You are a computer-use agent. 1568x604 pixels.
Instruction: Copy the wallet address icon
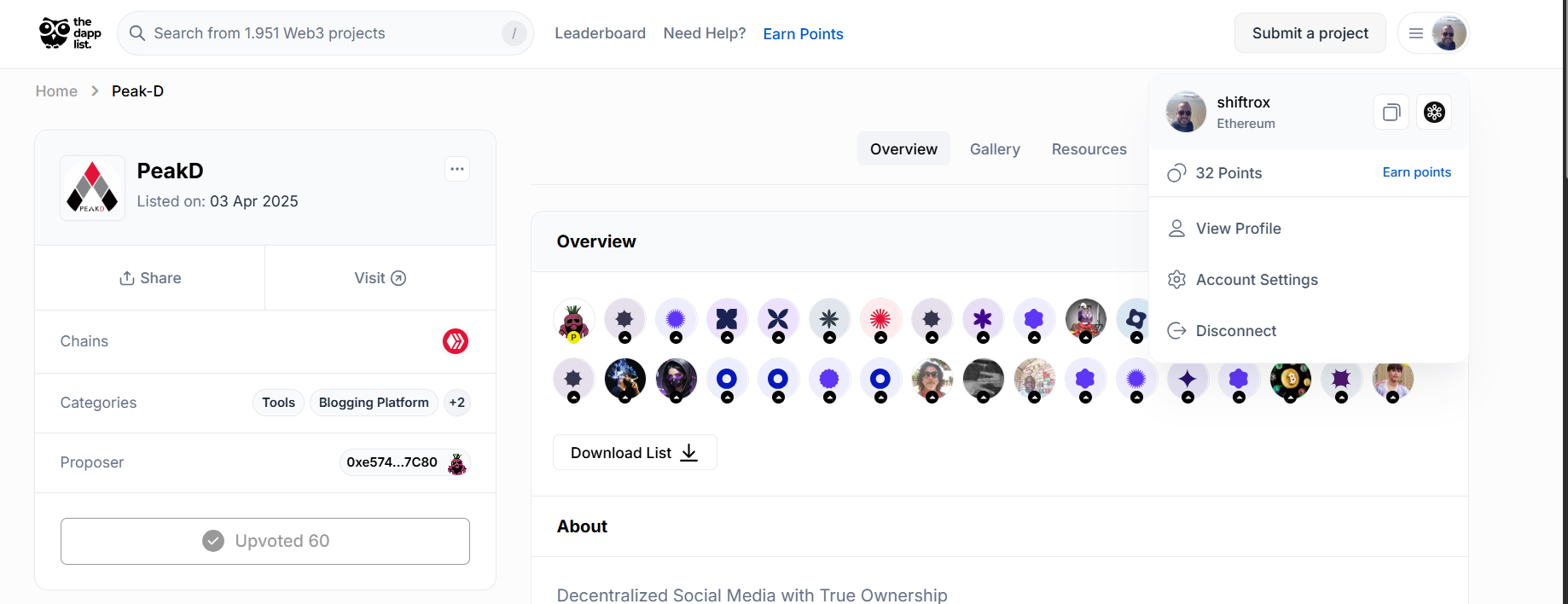tap(1391, 112)
